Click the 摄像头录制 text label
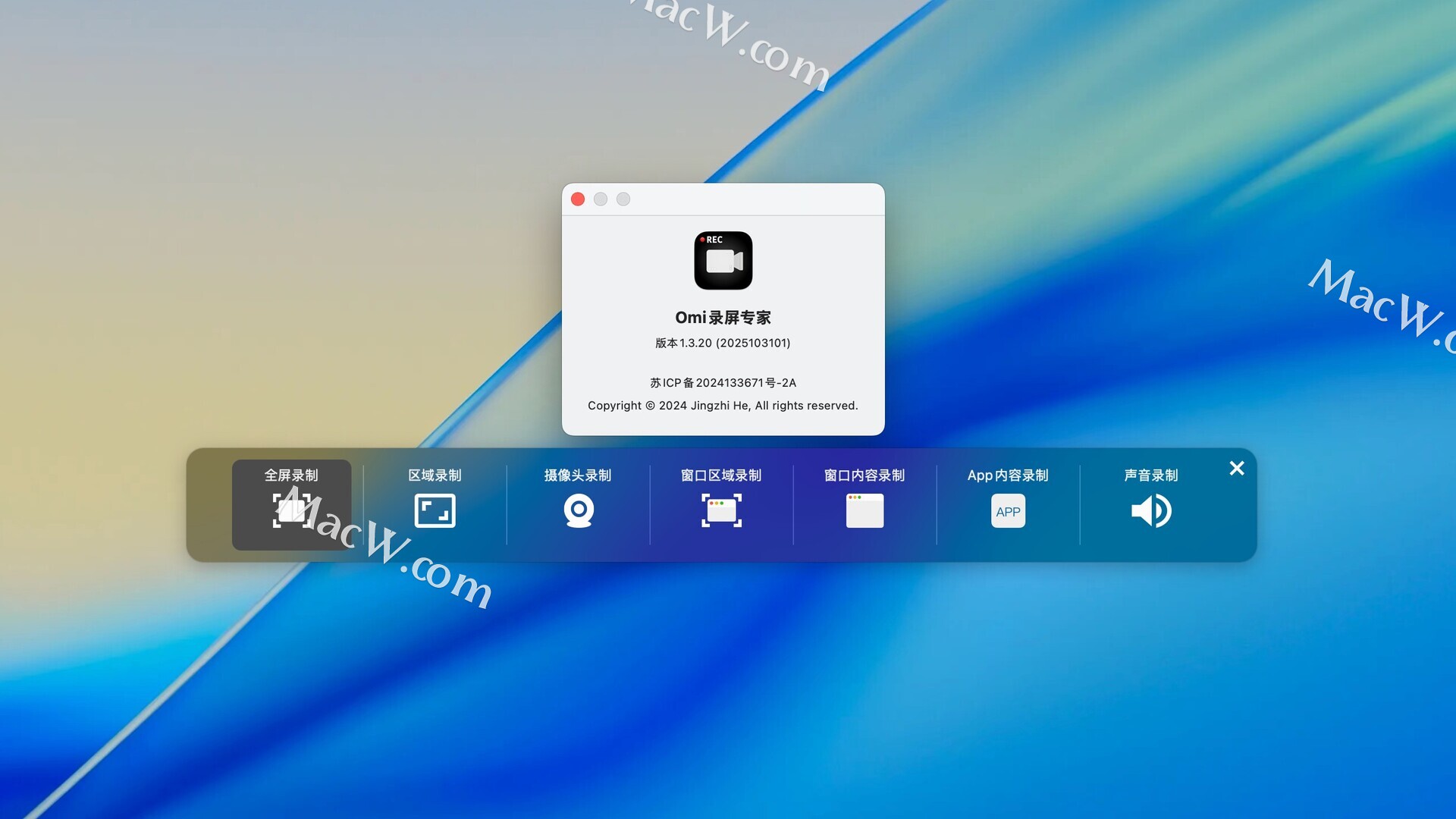Image resolution: width=1456 pixels, height=819 pixels. (x=578, y=475)
